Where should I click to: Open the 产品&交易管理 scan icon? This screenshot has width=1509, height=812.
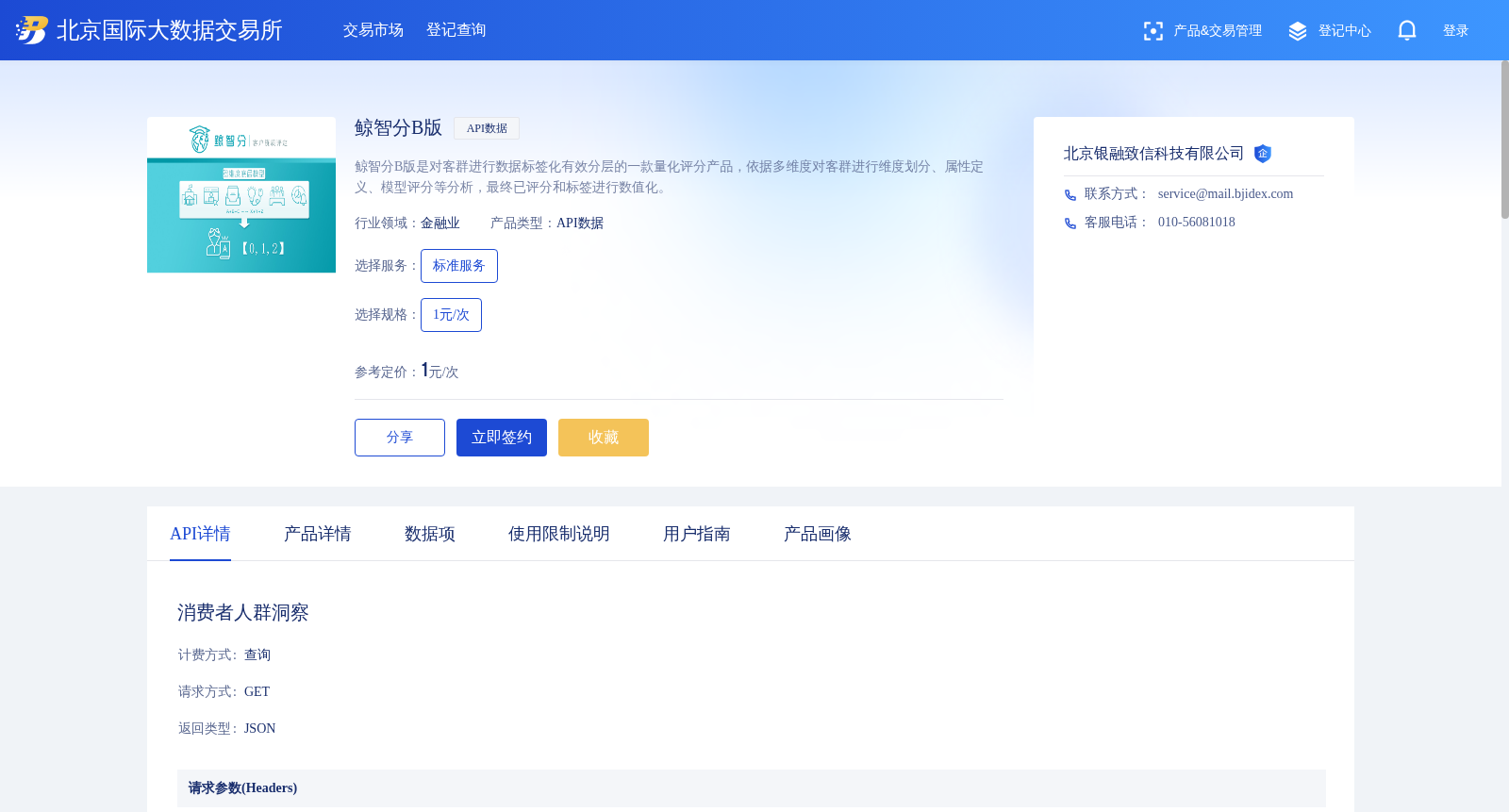(x=1152, y=31)
